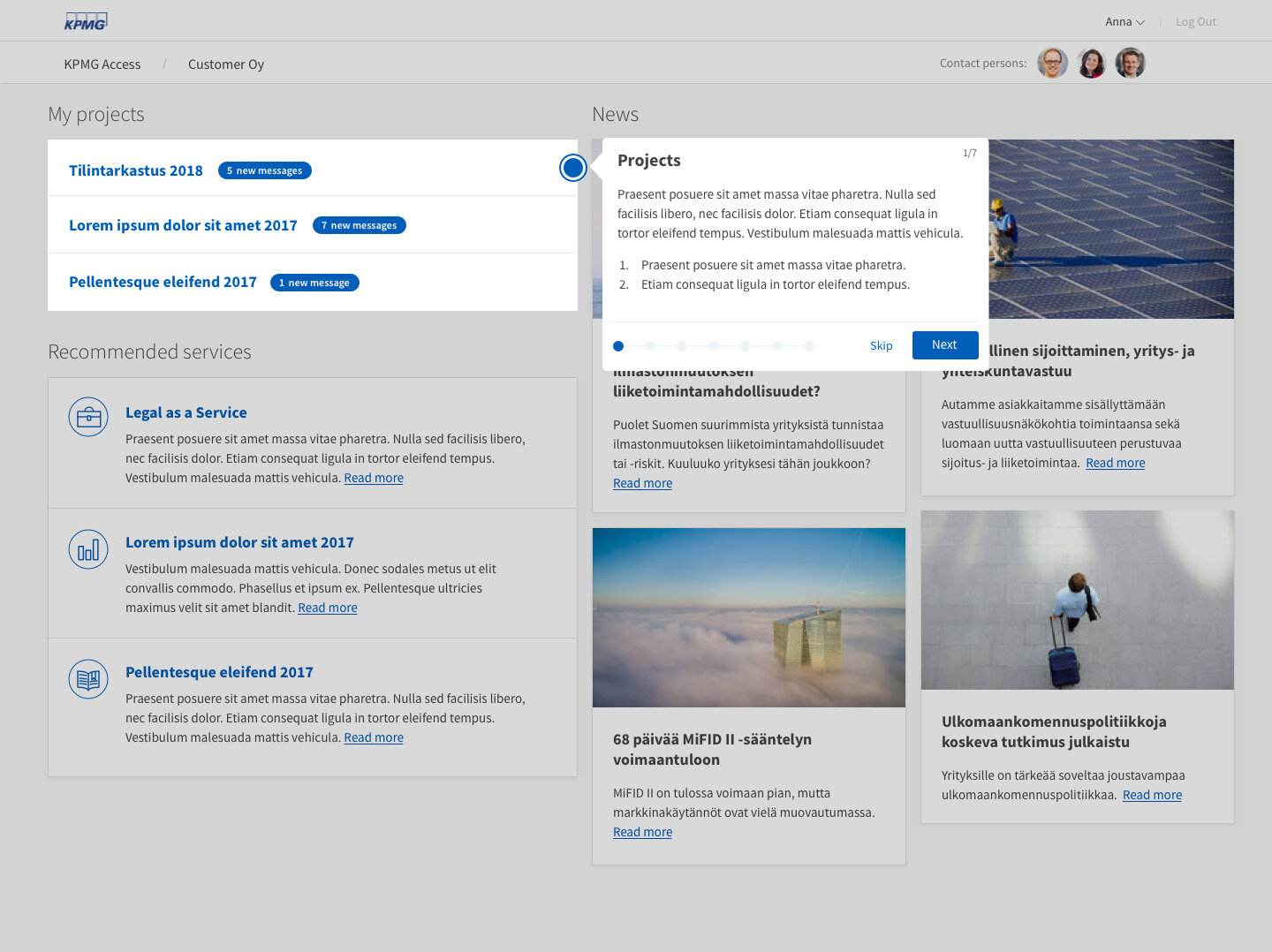Click Read more under the Lorem ipsum service
The width and height of the screenshot is (1272, 952).
[x=328, y=608]
